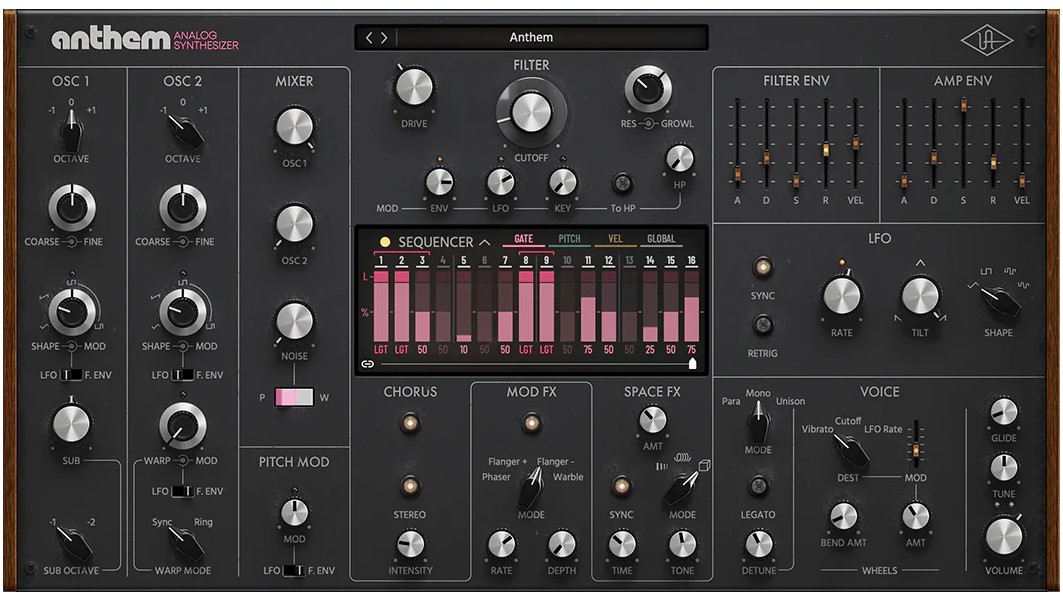Toggle the Pitch Mod LFO/F.ENV switch
This screenshot has height=601, width=1063.
(294, 571)
